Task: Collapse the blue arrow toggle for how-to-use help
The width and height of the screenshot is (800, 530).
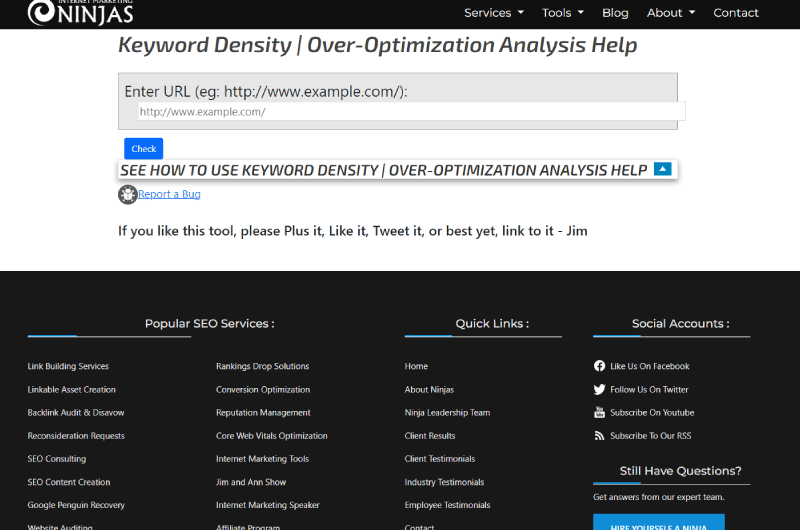Action: 663,169
